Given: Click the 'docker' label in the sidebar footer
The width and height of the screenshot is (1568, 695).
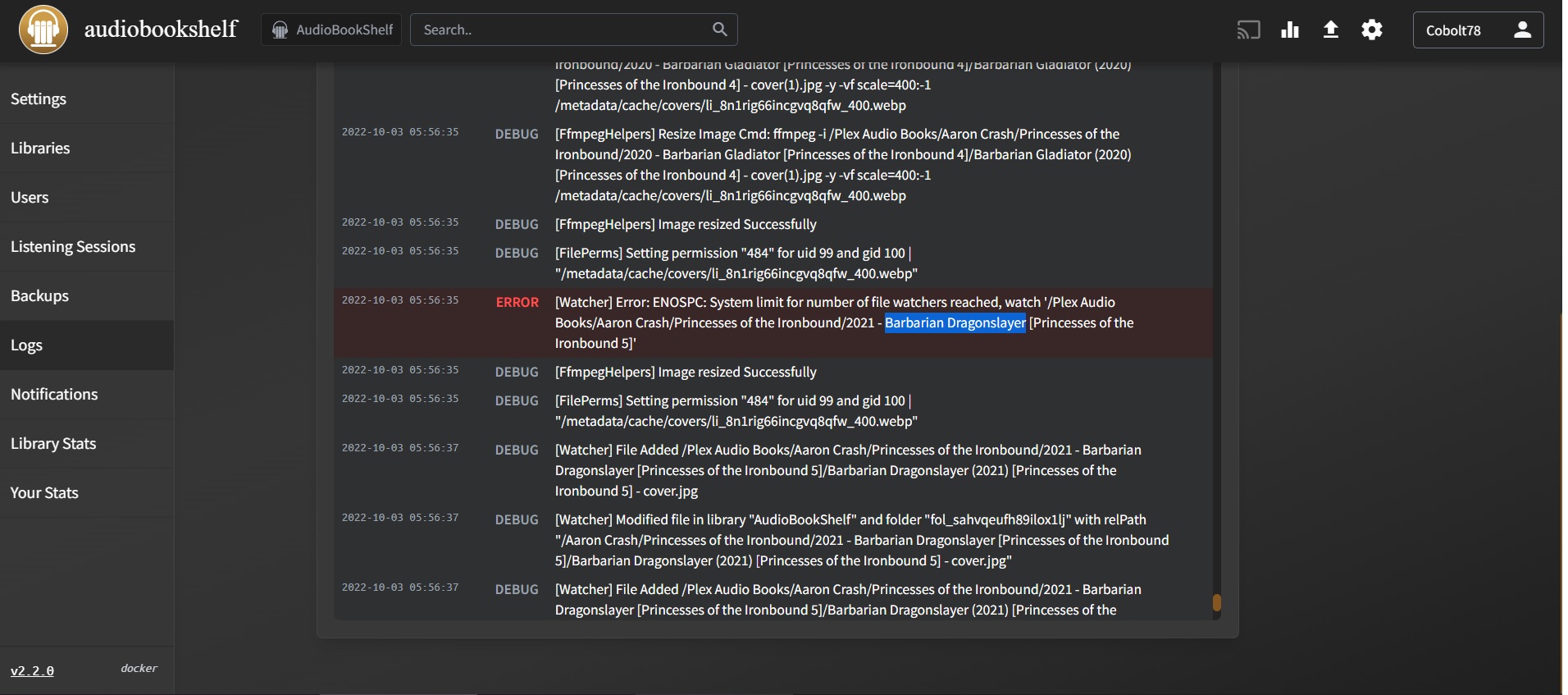Looking at the screenshot, I should 139,668.
